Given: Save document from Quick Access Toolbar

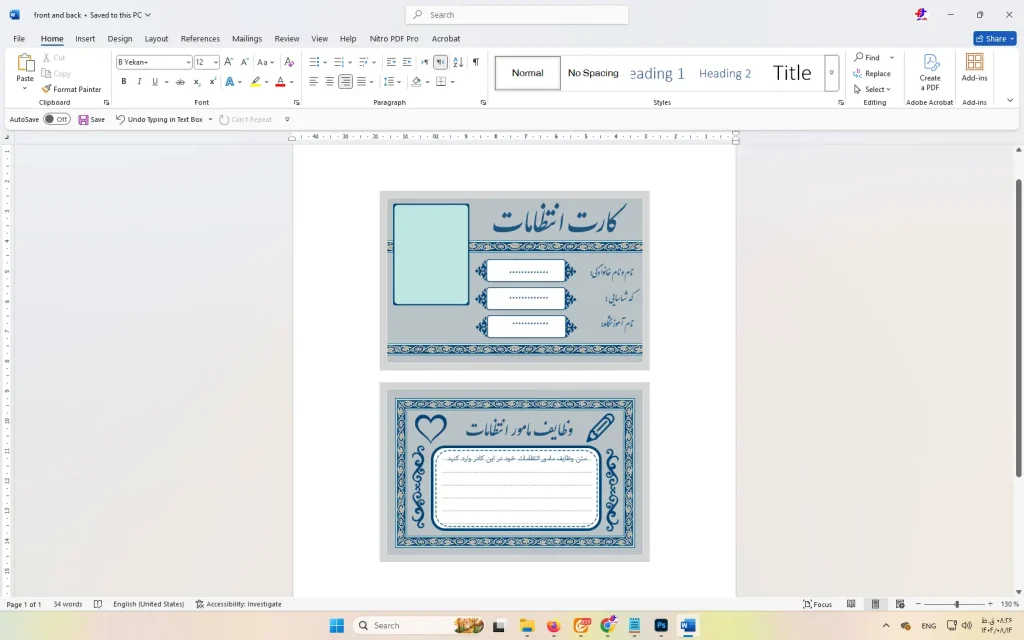Looking at the screenshot, I should point(91,120).
